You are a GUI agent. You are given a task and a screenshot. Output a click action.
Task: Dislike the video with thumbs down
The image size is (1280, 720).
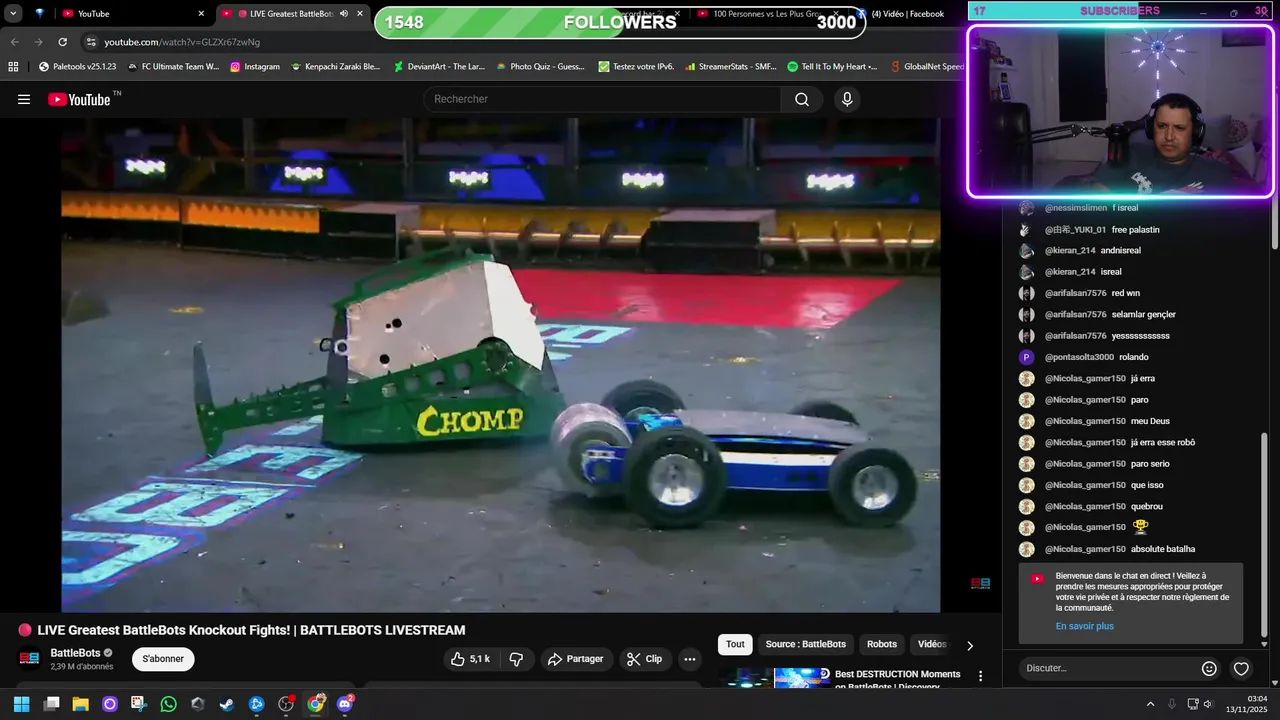pyautogui.click(x=516, y=659)
